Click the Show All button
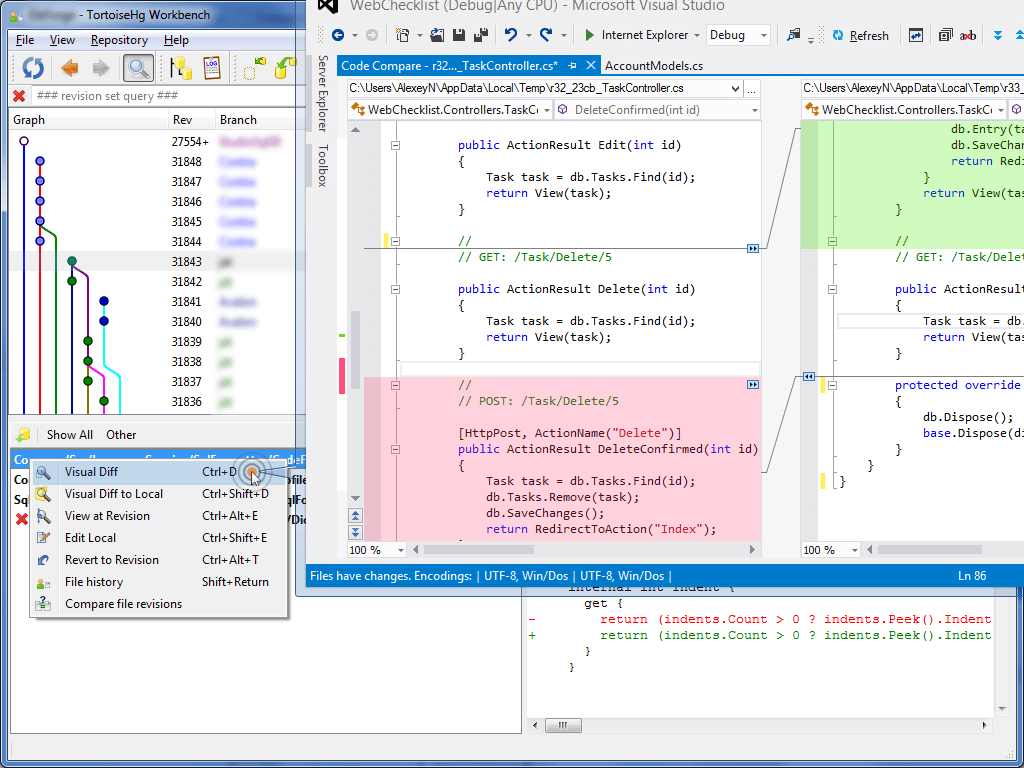 tap(70, 435)
